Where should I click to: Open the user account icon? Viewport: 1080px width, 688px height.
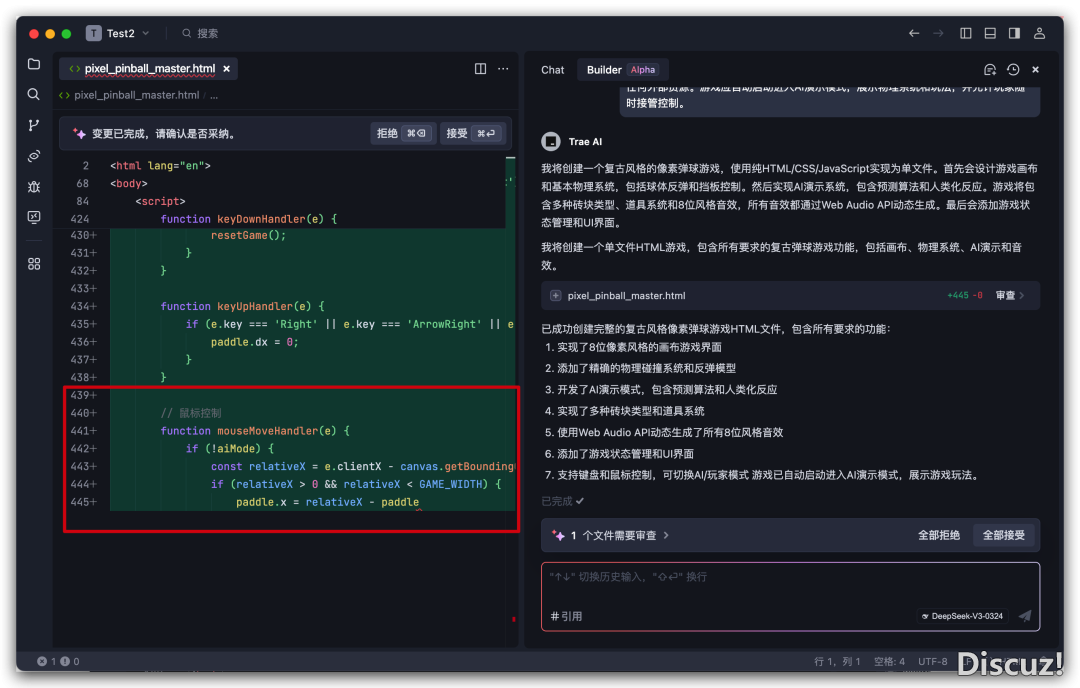coord(1039,33)
